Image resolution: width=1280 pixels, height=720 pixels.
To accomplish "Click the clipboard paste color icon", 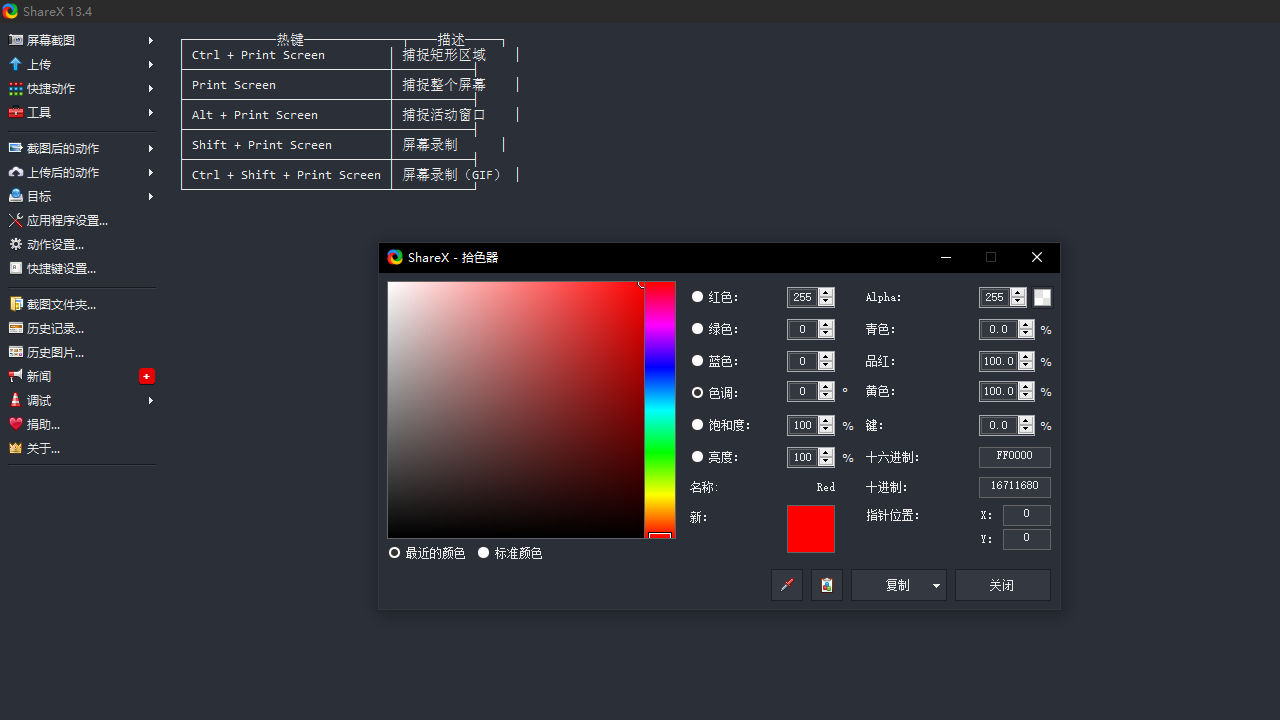I will click(827, 585).
